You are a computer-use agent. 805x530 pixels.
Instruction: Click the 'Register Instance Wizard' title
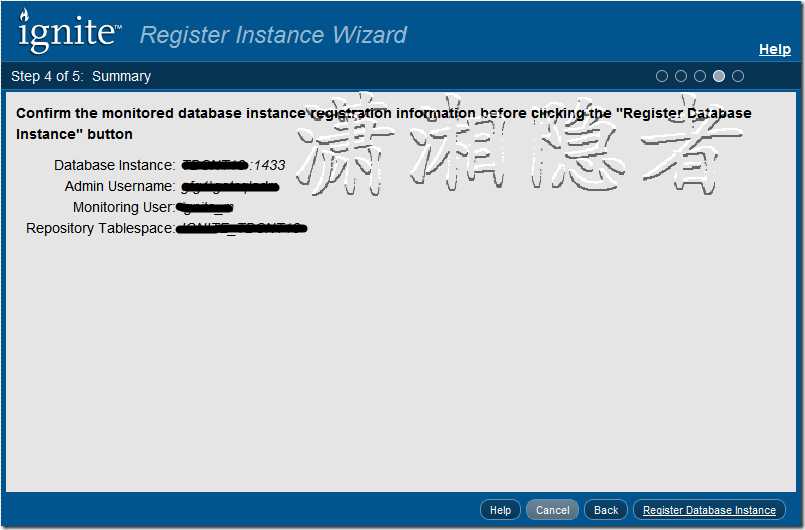[273, 35]
